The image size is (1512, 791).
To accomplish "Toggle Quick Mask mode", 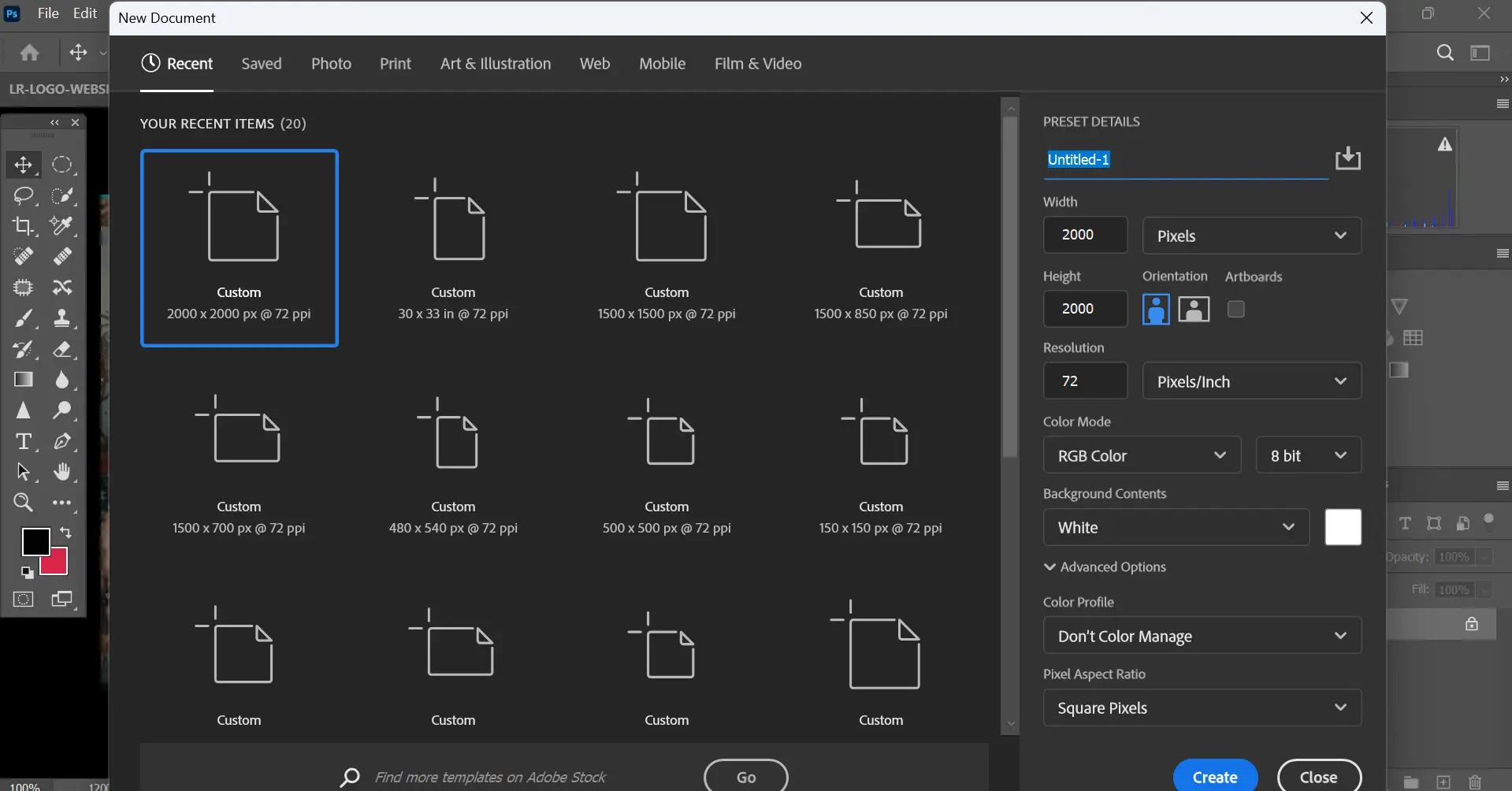I will 23,600.
